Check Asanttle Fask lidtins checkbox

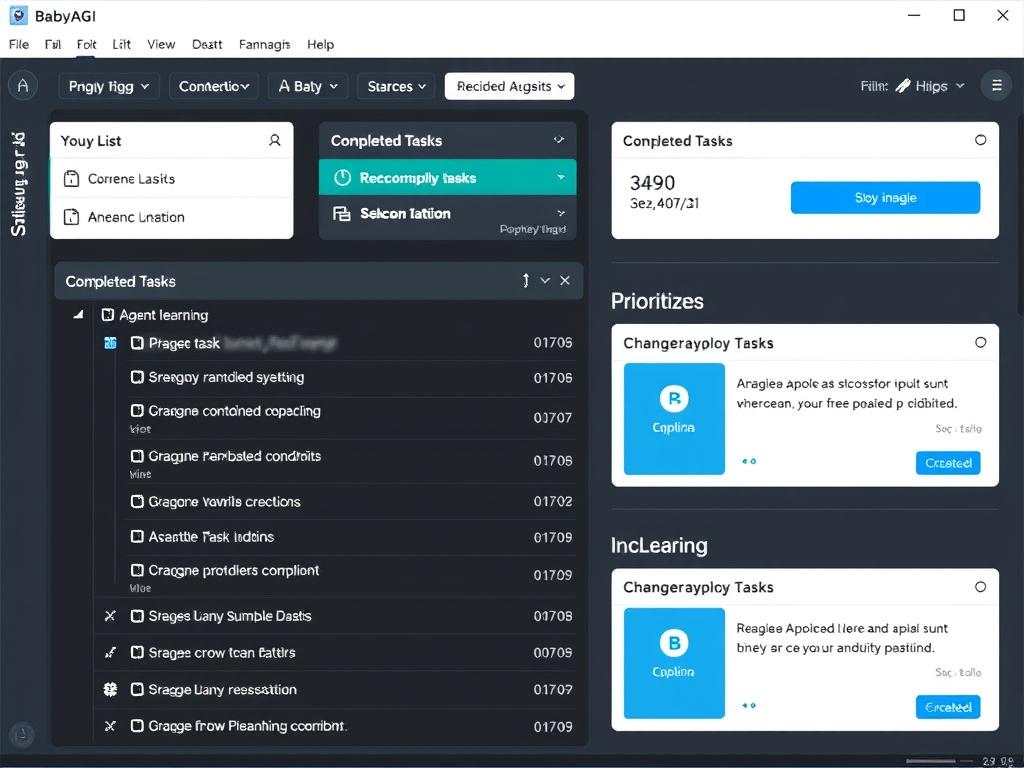(136, 536)
